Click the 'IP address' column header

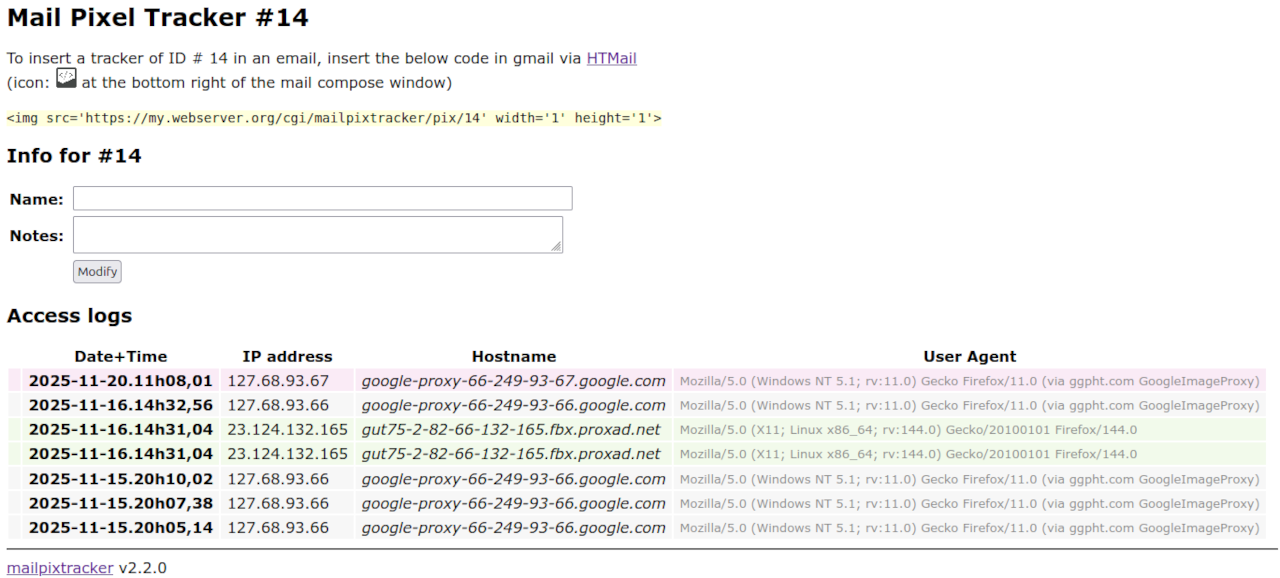tap(287, 356)
